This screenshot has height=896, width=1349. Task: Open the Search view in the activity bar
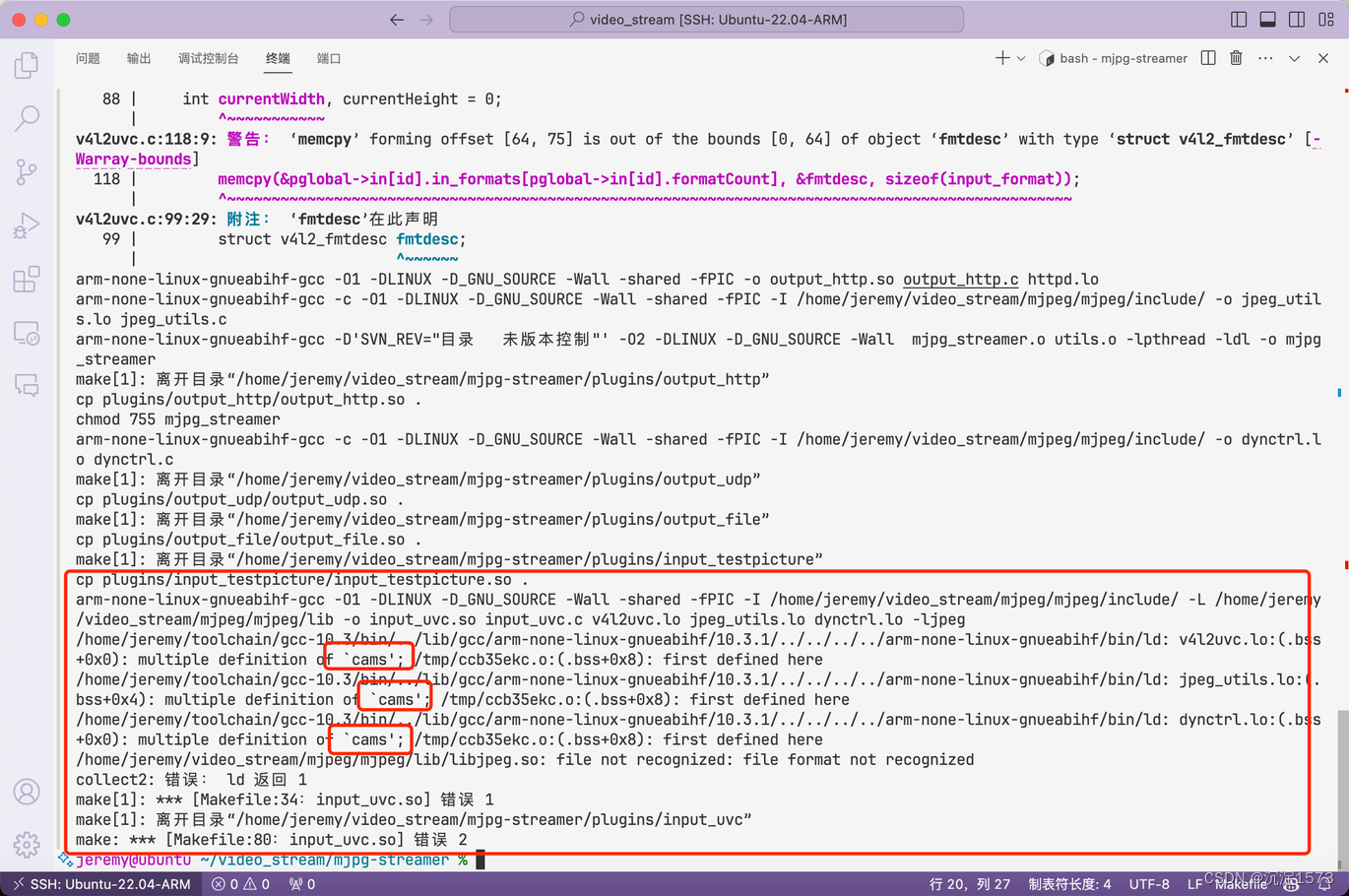tap(27, 118)
